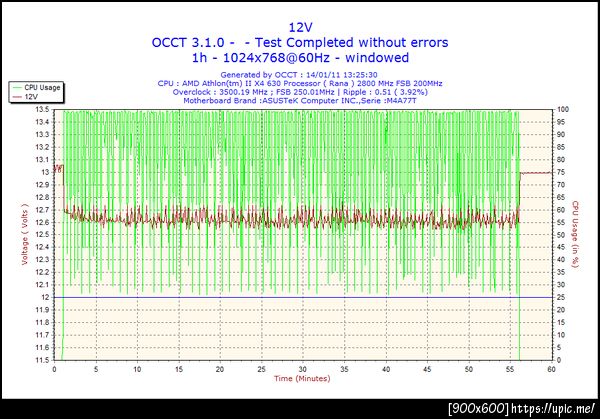Image resolution: width=600 pixels, height=419 pixels.
Task: Click the 55 minute time axis tick label
Action: tap(510, 369)
